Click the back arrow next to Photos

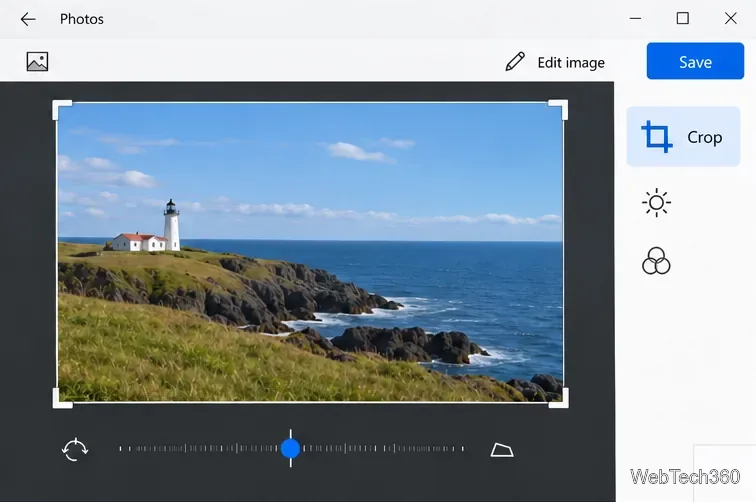(x=28, y=19)
